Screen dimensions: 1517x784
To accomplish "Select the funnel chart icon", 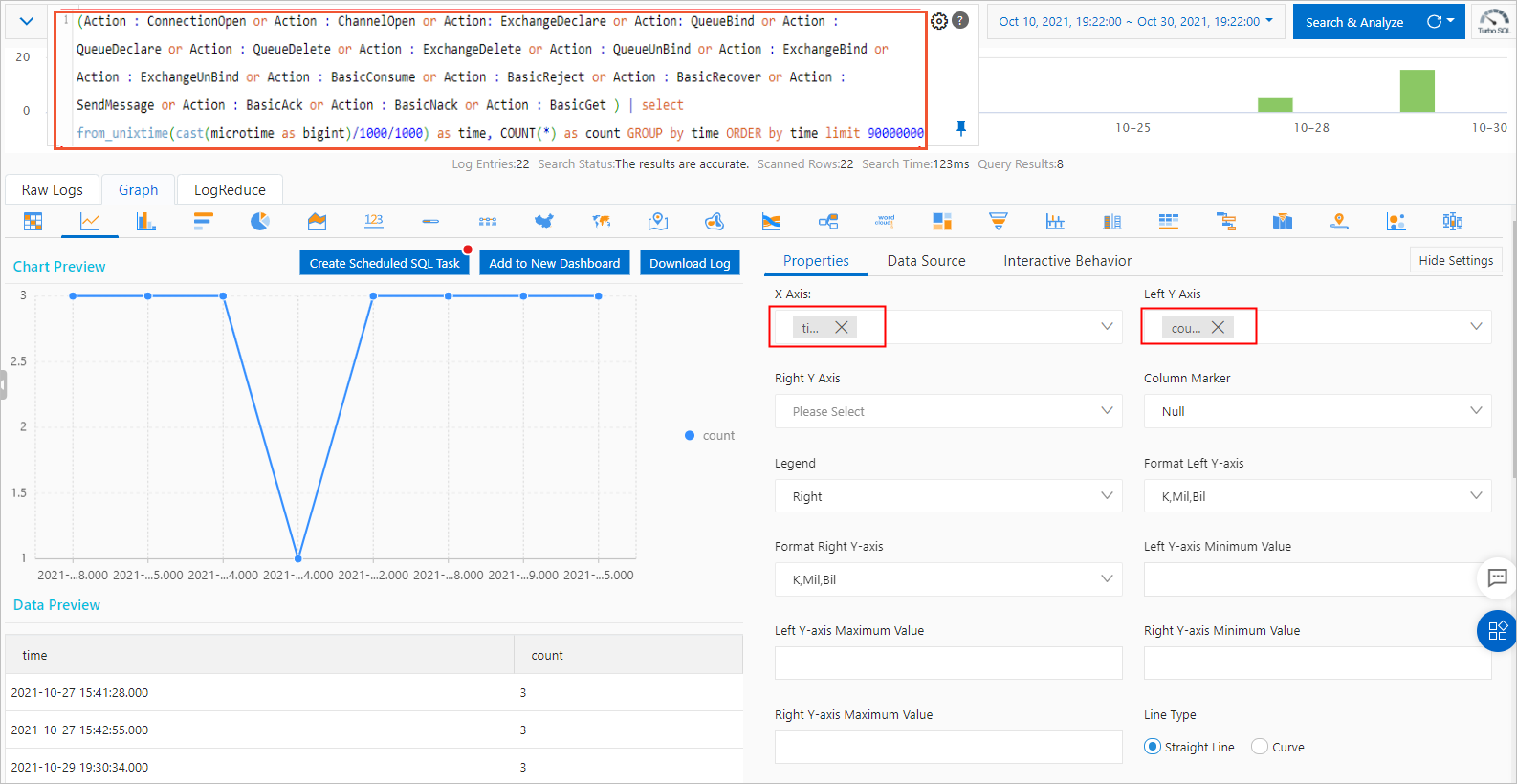I will pos(998,222).
